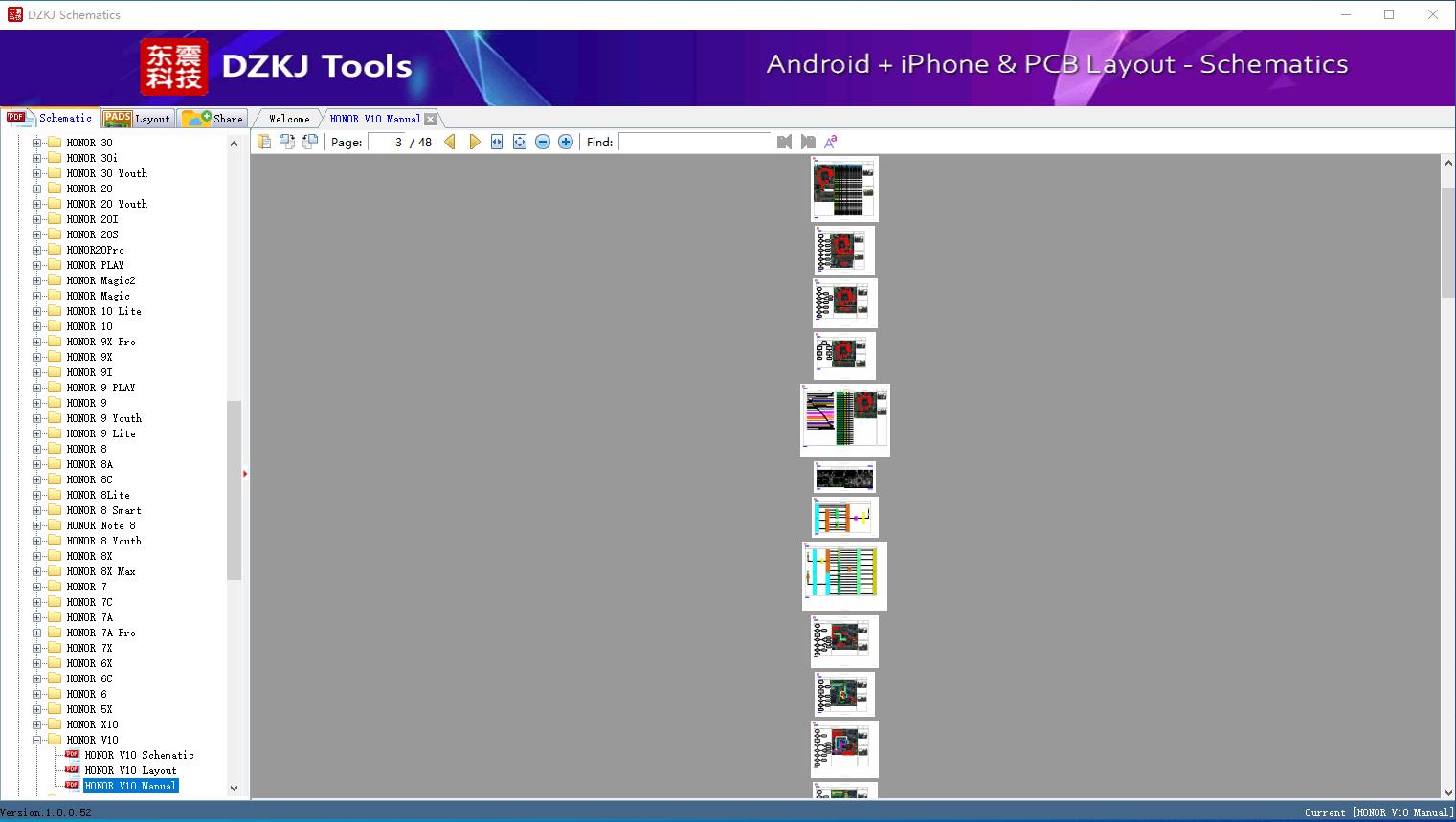Expand the HONOR 30 folder node
Viewport: 1456px width, 822px height.
(36, 143)
